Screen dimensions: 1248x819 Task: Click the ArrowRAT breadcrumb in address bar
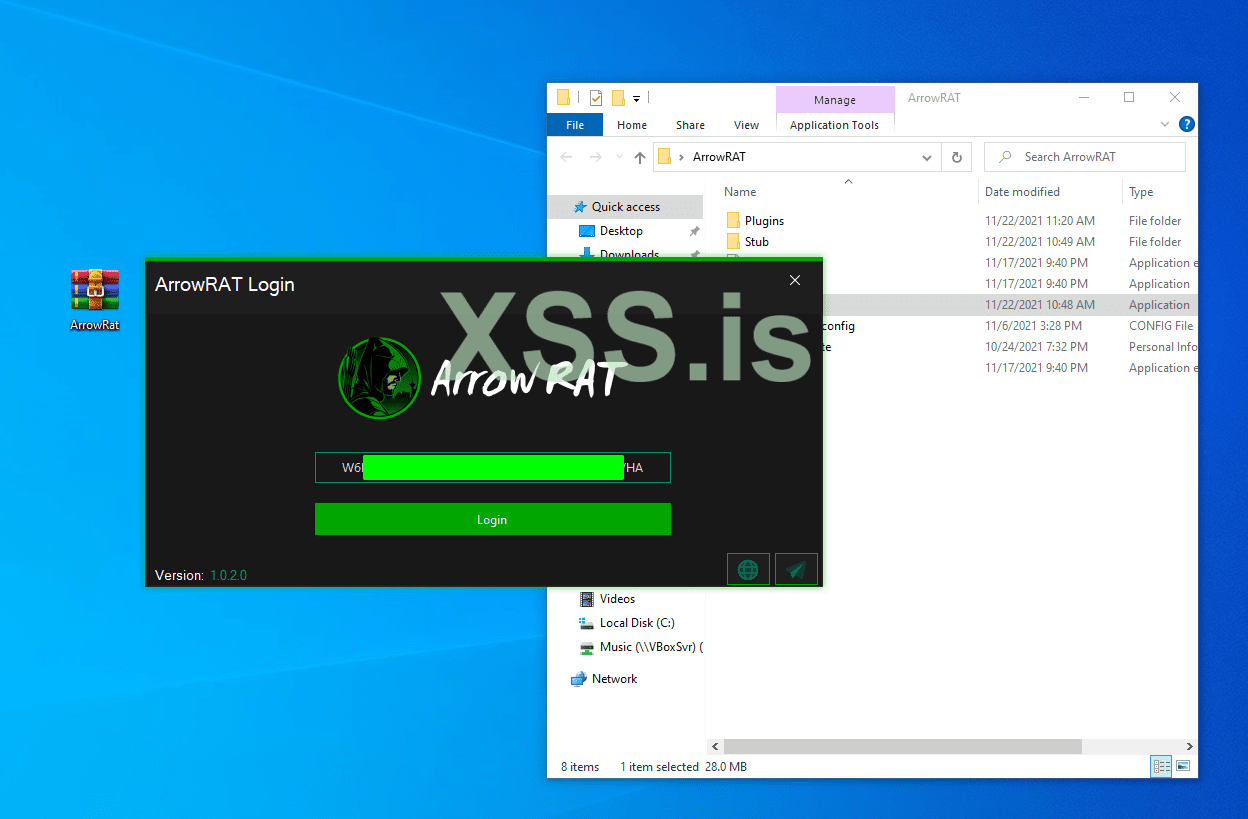719,157
